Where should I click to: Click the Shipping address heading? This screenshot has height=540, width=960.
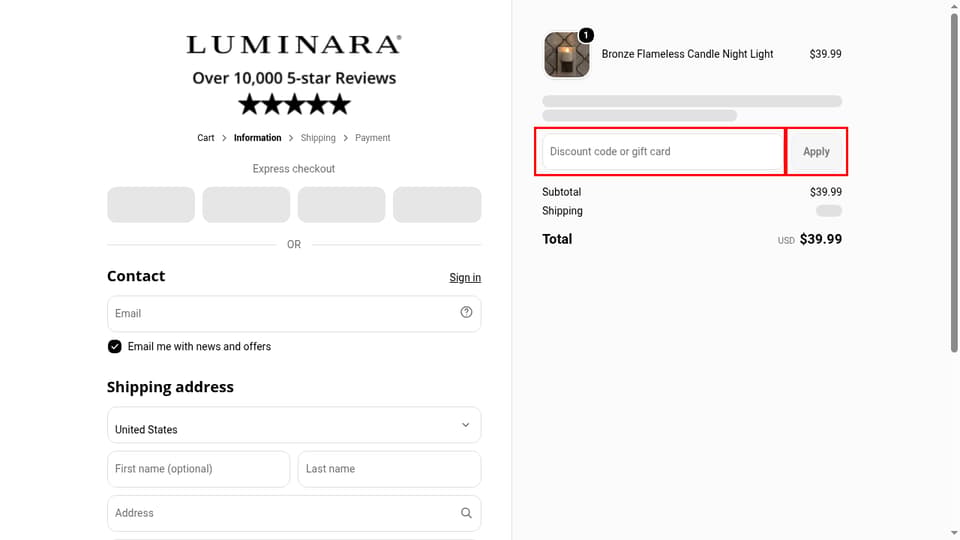(170, 387)
